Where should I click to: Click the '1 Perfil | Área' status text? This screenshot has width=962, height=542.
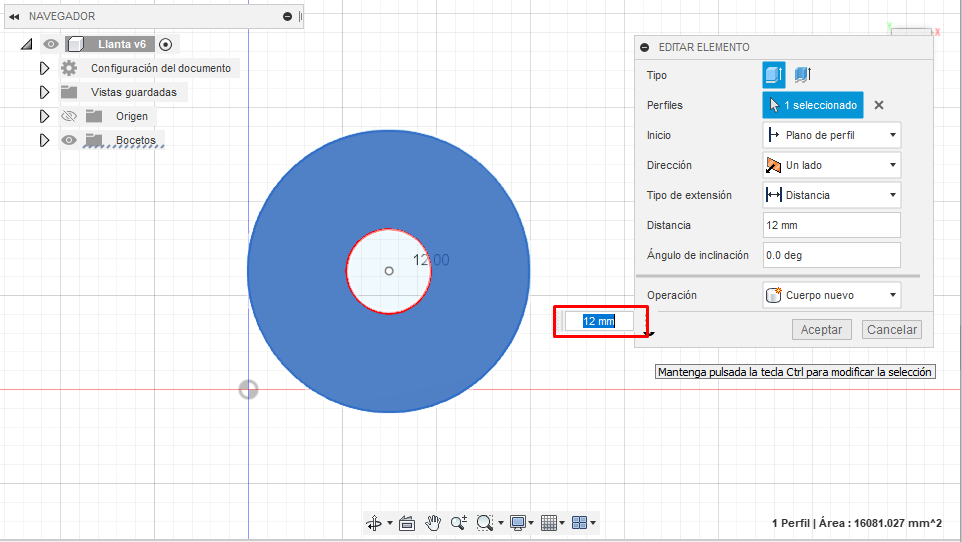point(856,523)
